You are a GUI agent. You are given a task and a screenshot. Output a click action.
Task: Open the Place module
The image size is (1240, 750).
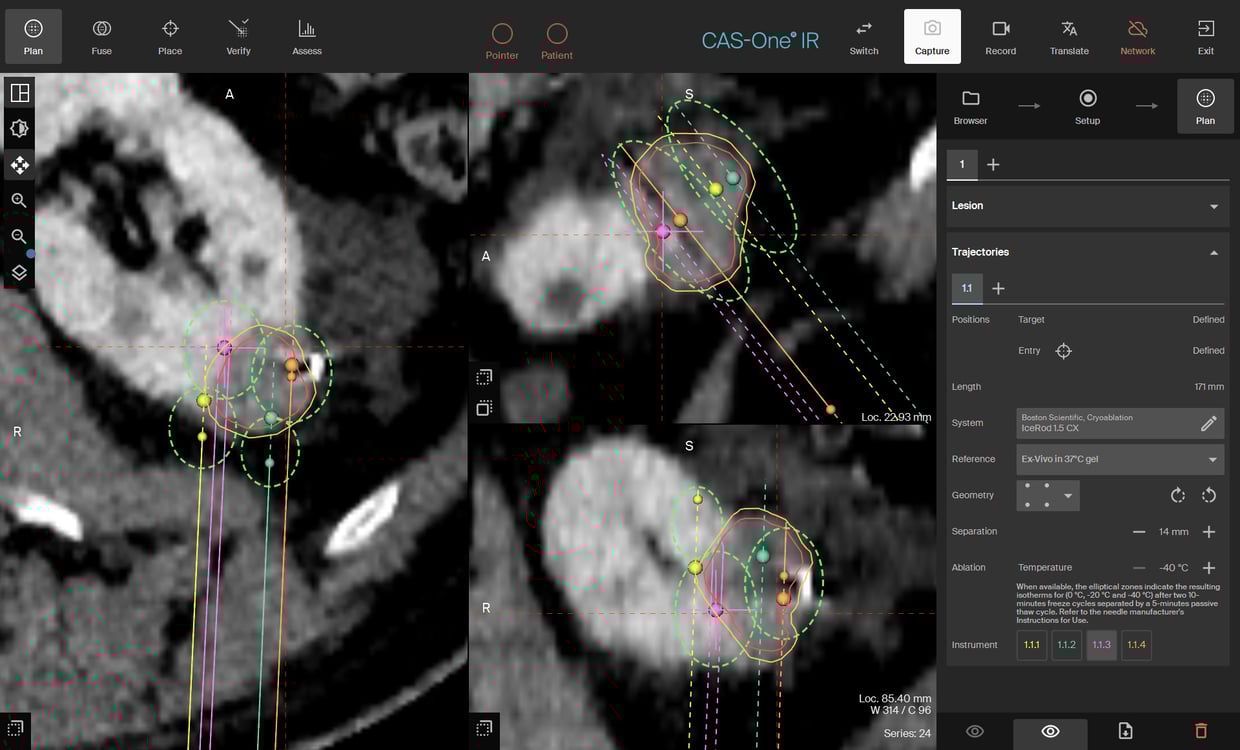[170, 37]
